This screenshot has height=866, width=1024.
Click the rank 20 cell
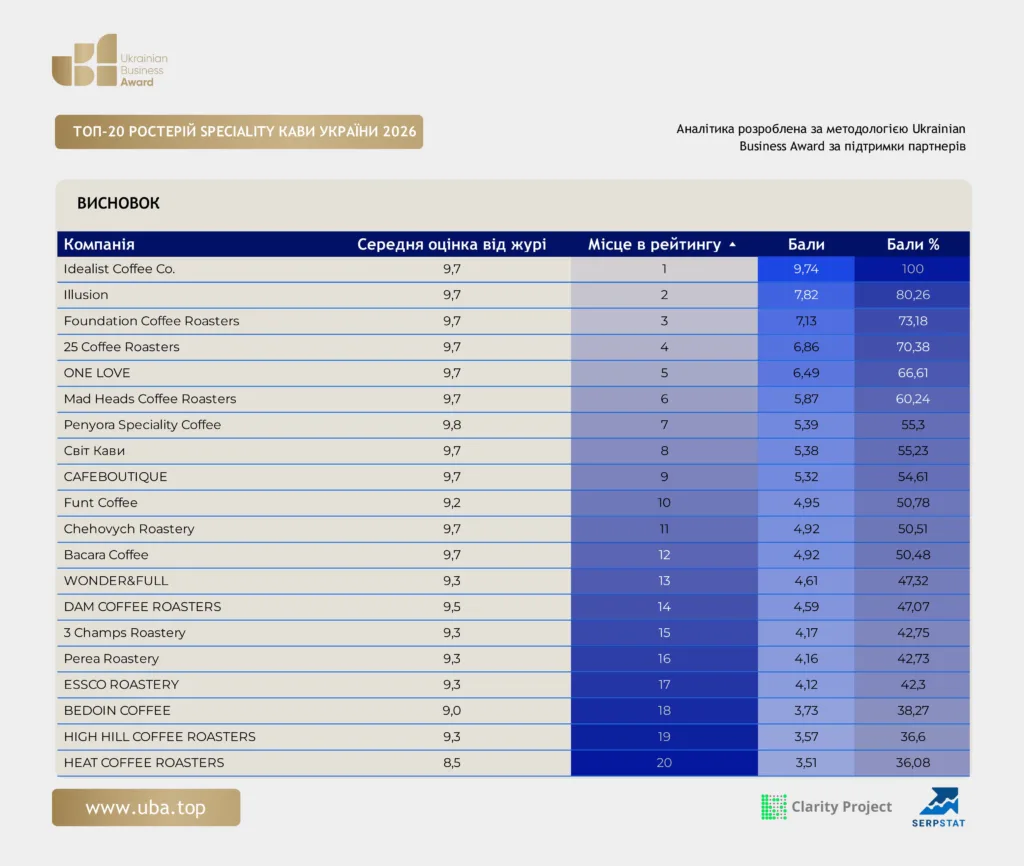point(664,763)
